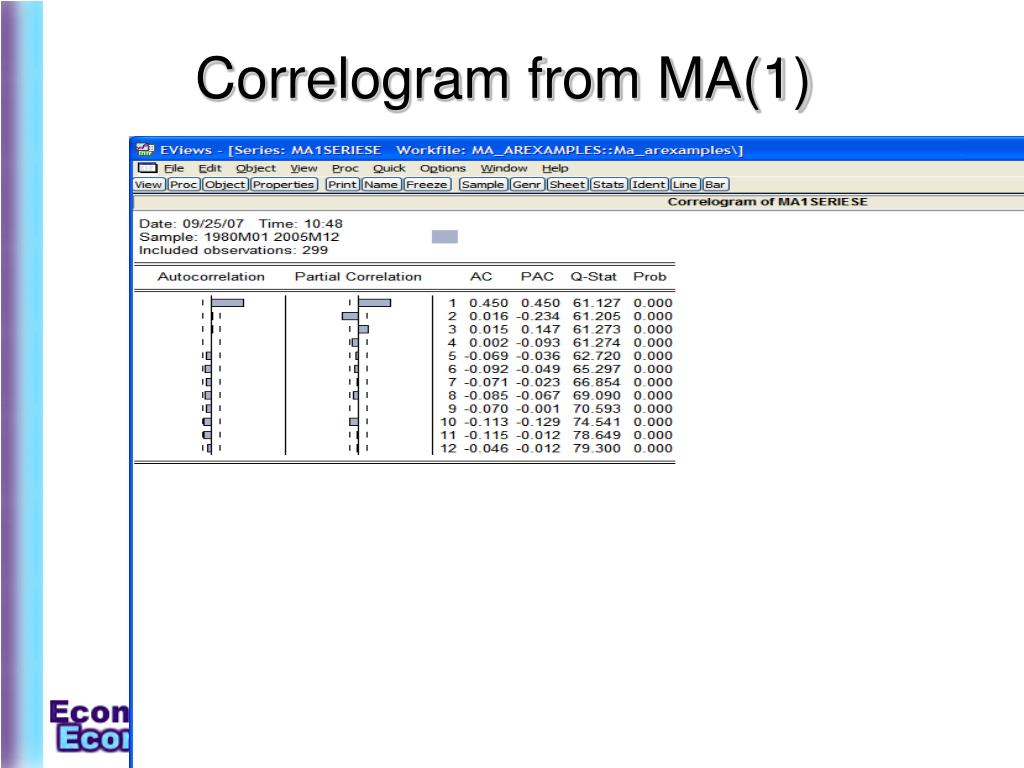Open the Options menu

443,168
